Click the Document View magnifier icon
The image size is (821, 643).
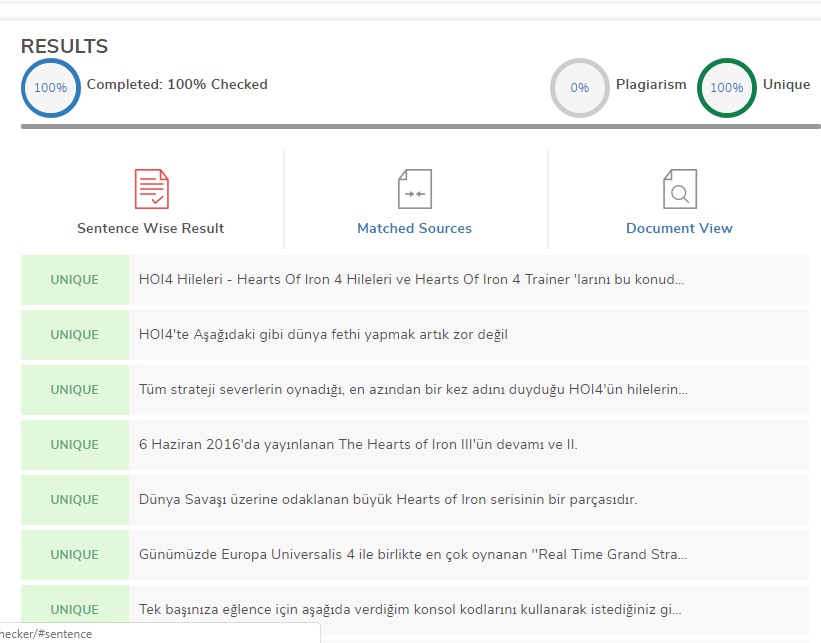coord(679,189)
